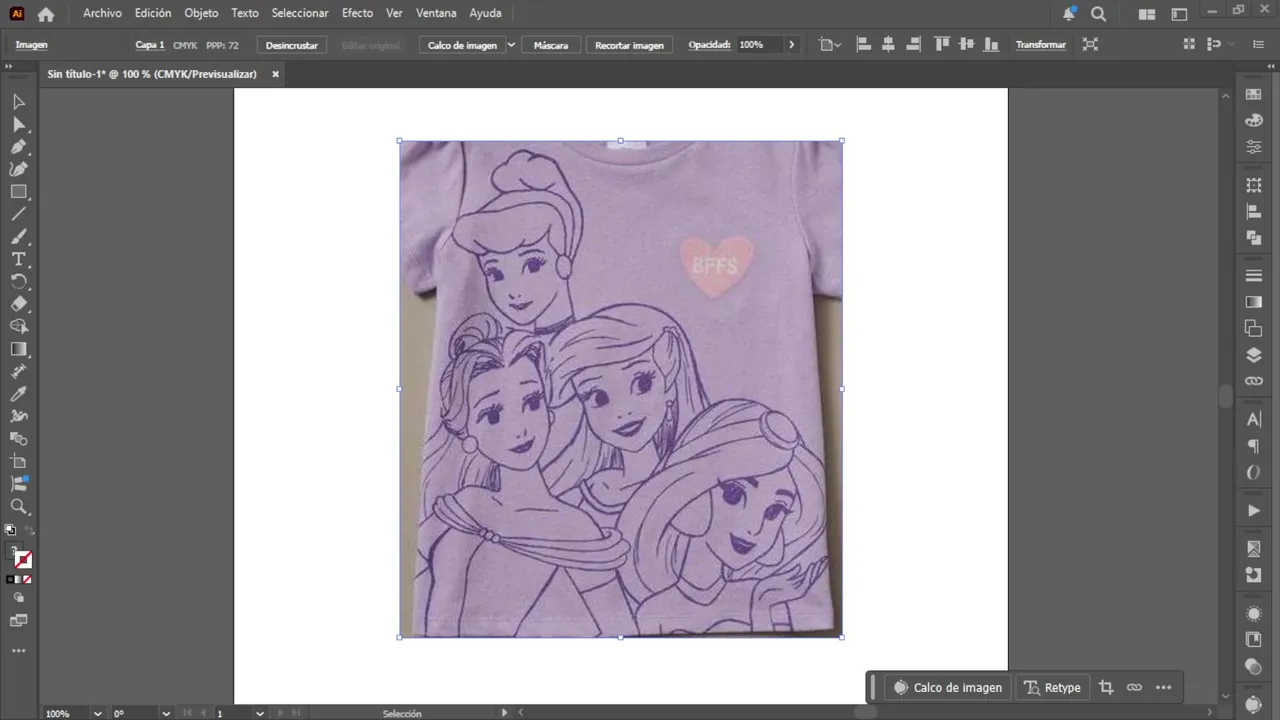
Task: Select the Gradient tool
Action: (18, 349)
